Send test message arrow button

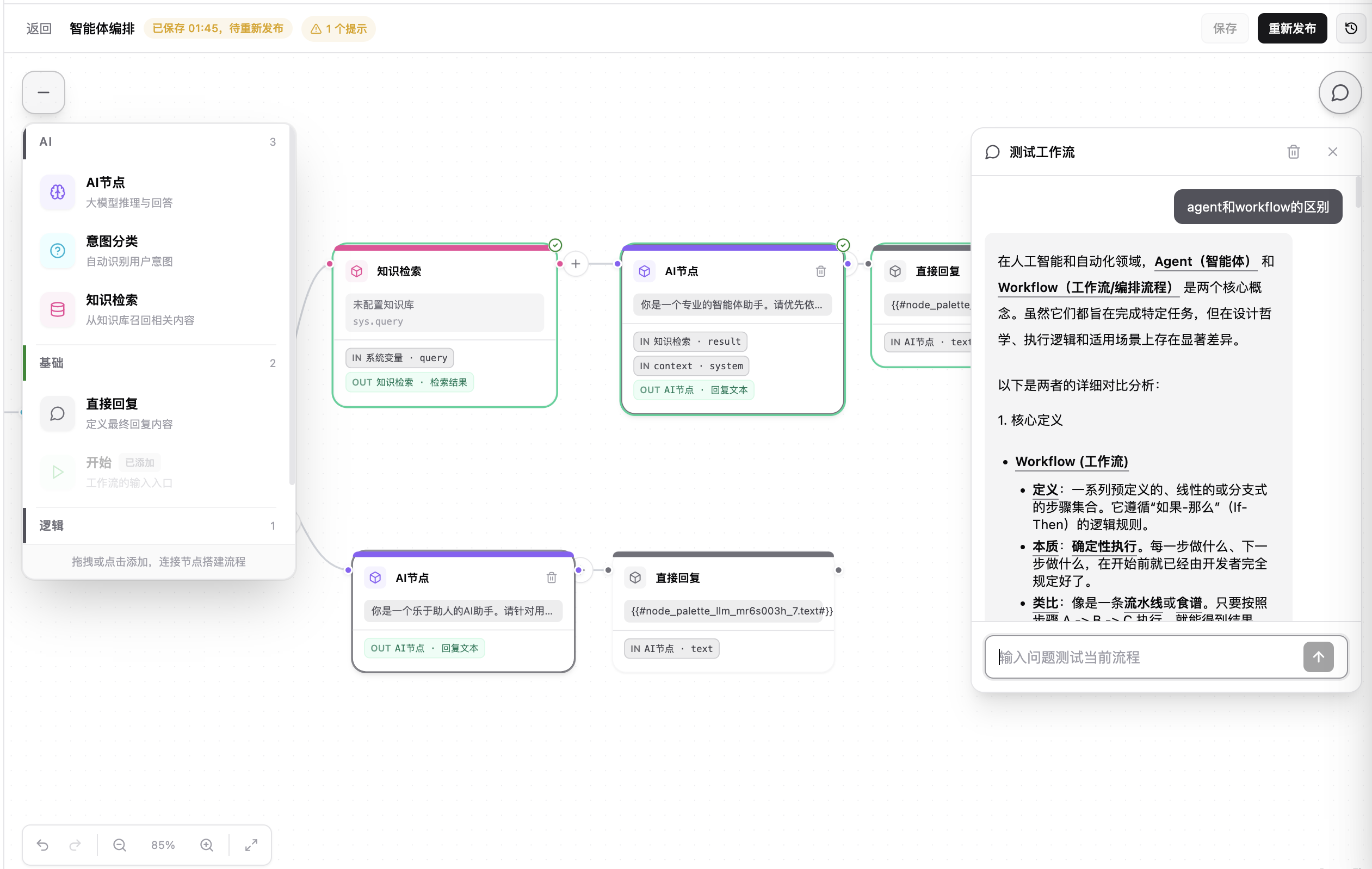pyautogui.click(x=1318, y=656)
